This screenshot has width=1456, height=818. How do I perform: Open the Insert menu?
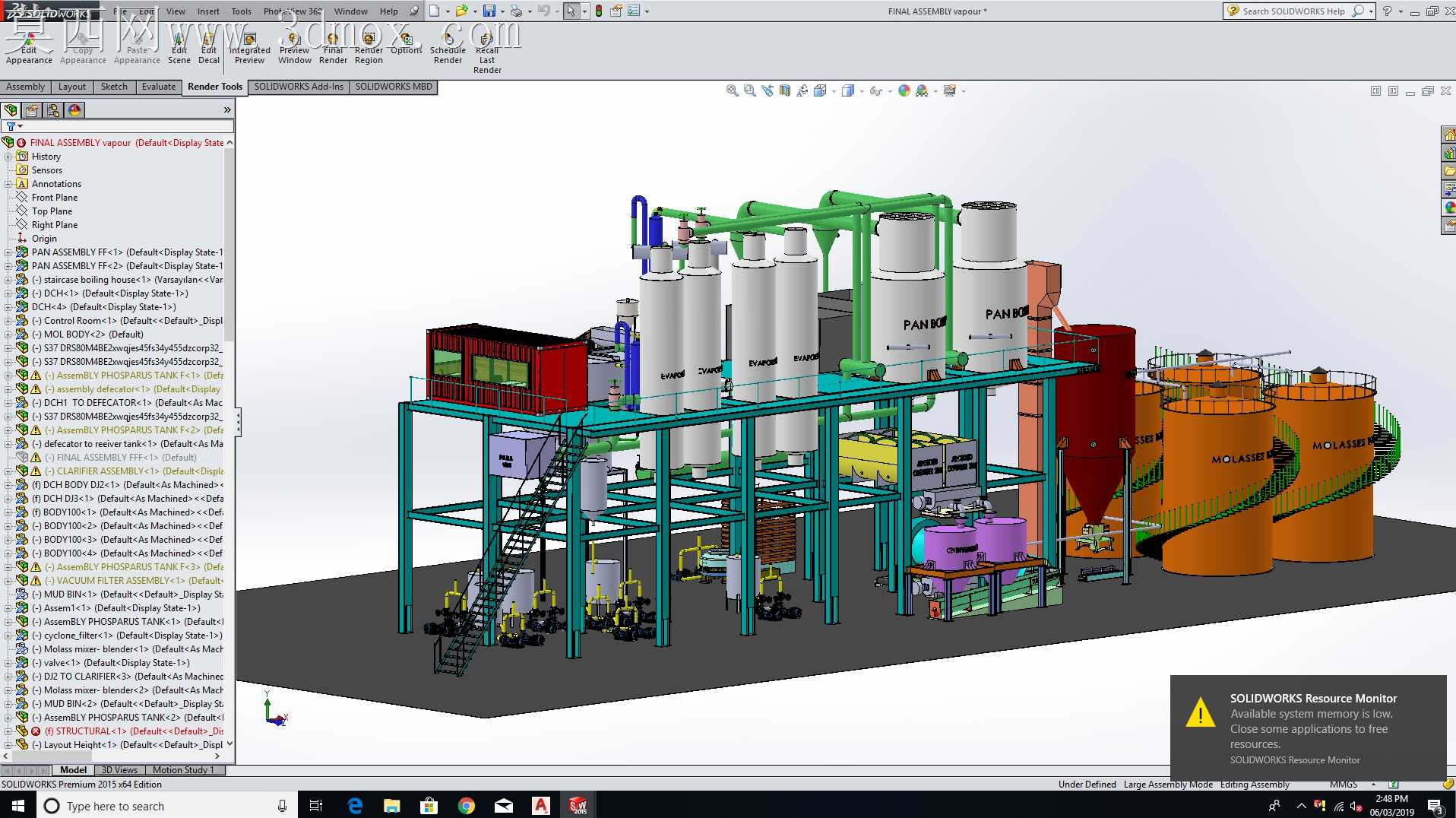(x=208, y=11)
